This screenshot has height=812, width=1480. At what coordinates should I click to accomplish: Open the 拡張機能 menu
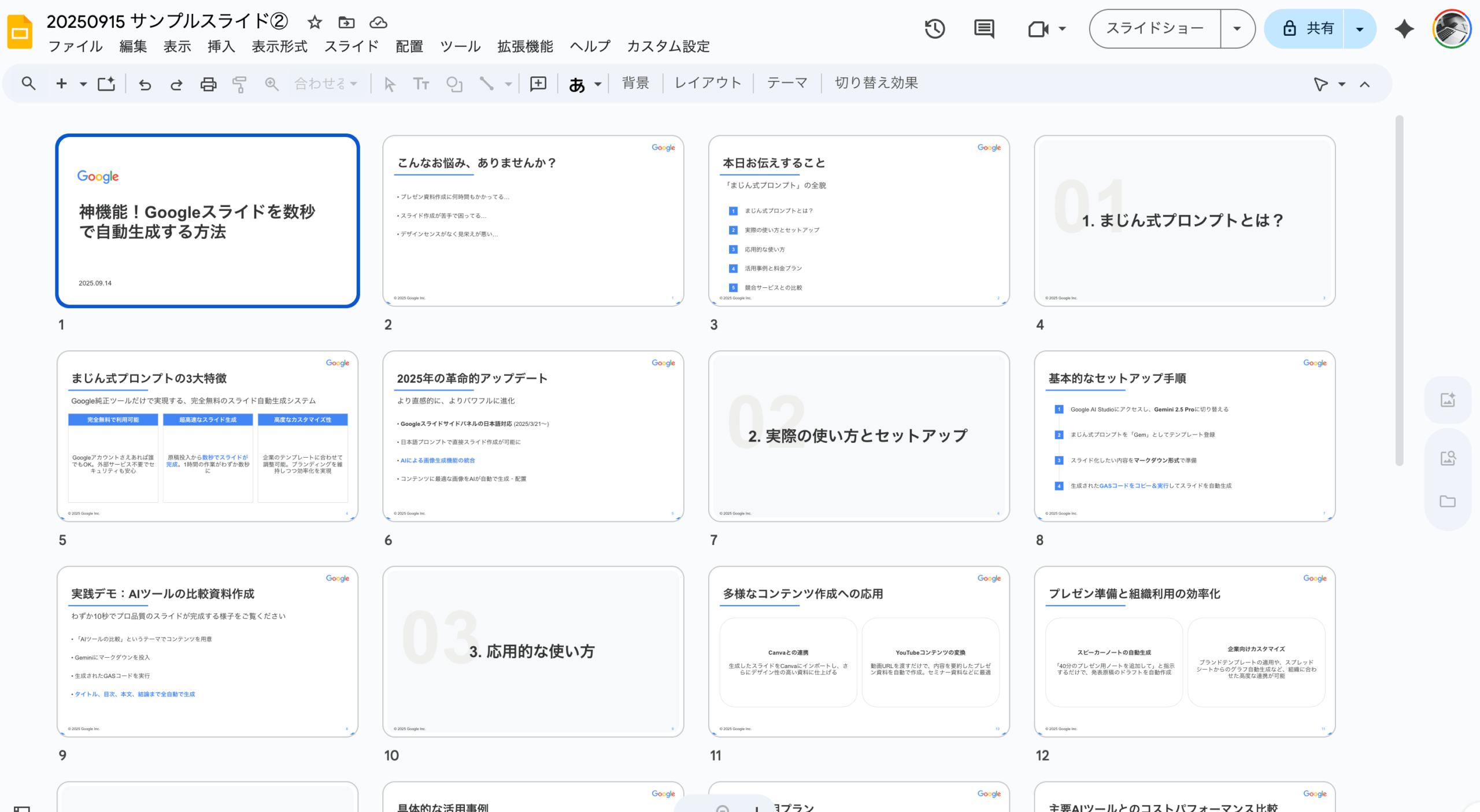click(525, 46)
